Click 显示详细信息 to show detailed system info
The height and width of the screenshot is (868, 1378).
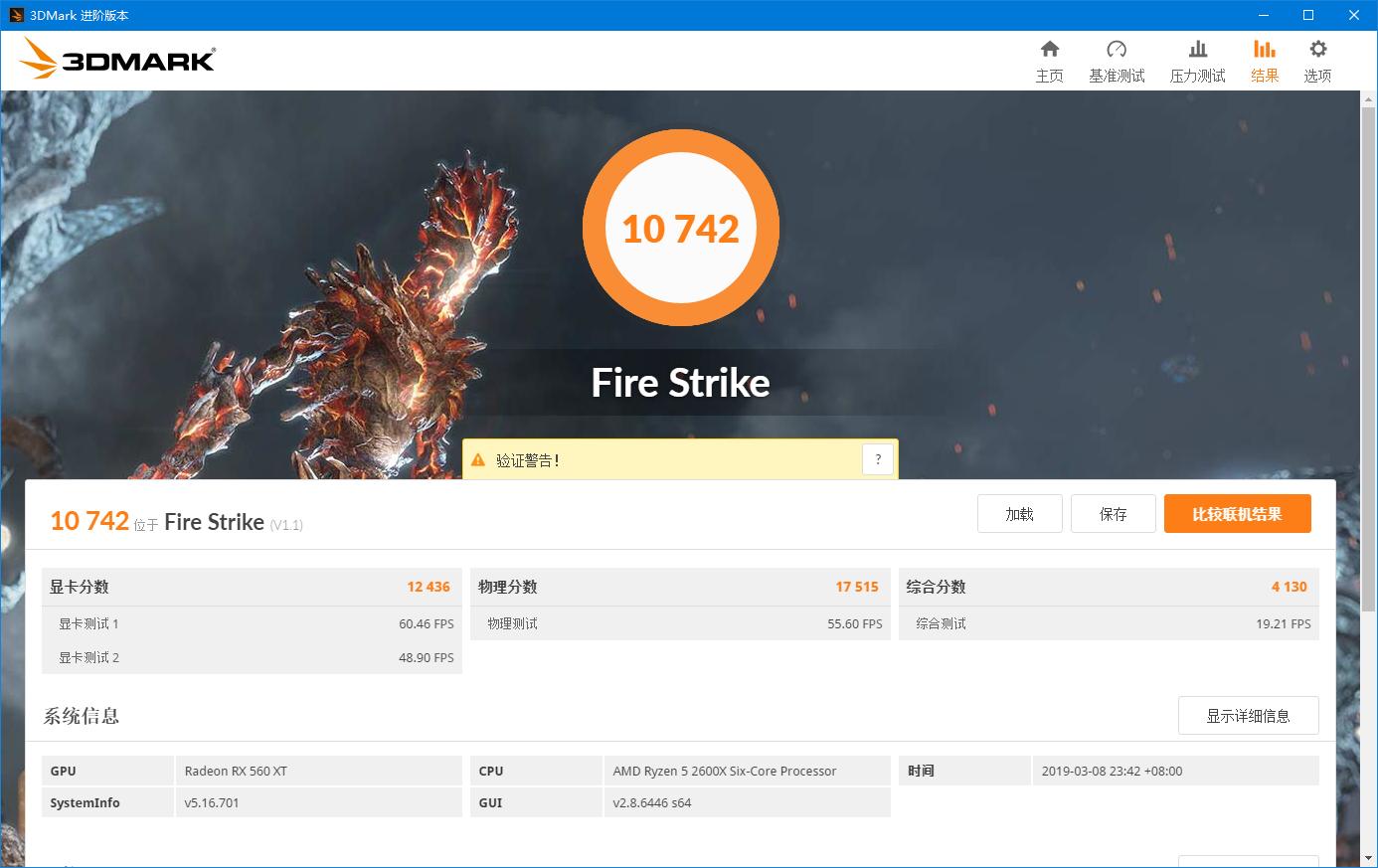(x=1248, y=715)
